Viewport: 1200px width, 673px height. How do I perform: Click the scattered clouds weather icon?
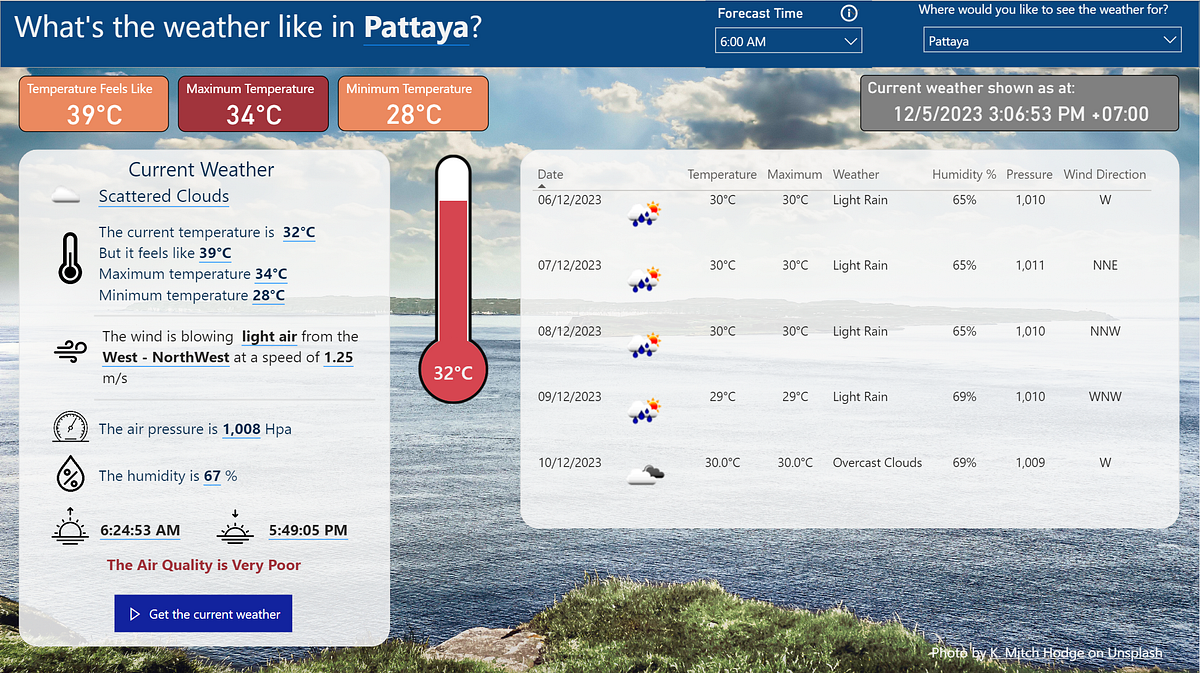66,193
